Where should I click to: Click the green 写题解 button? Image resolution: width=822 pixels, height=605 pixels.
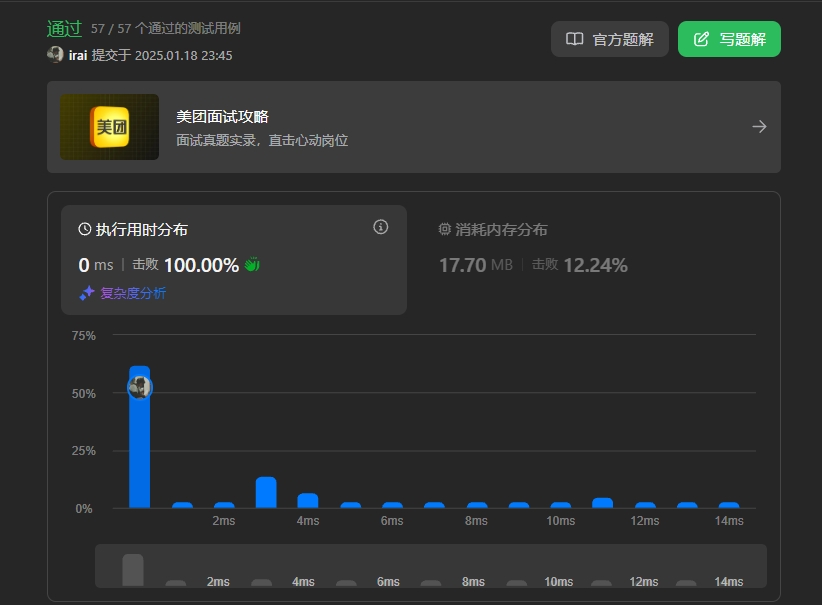[x=729, y=39]
